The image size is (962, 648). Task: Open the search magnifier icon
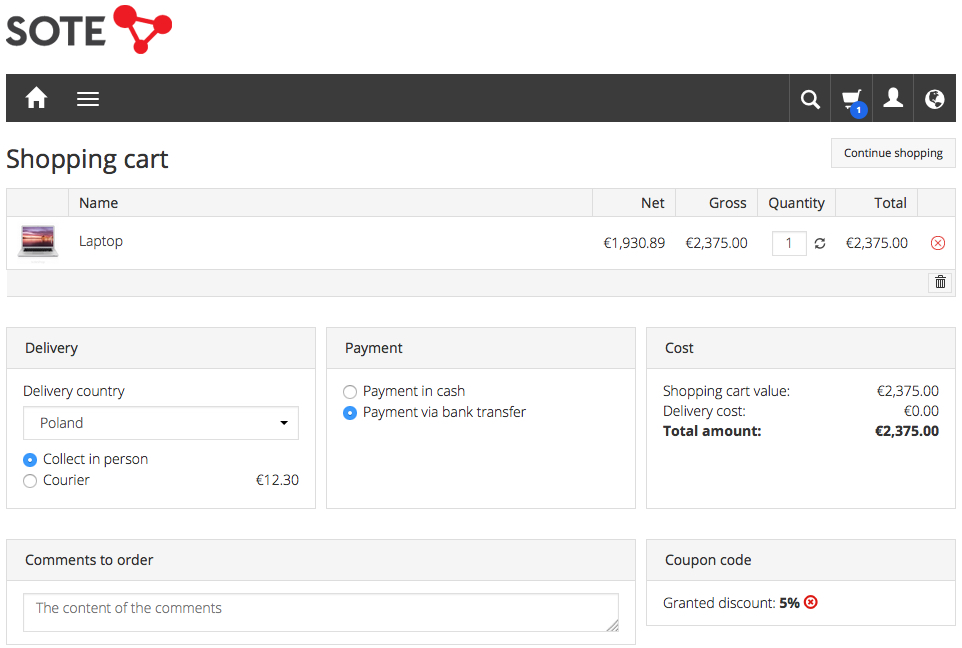click(810, 98)
